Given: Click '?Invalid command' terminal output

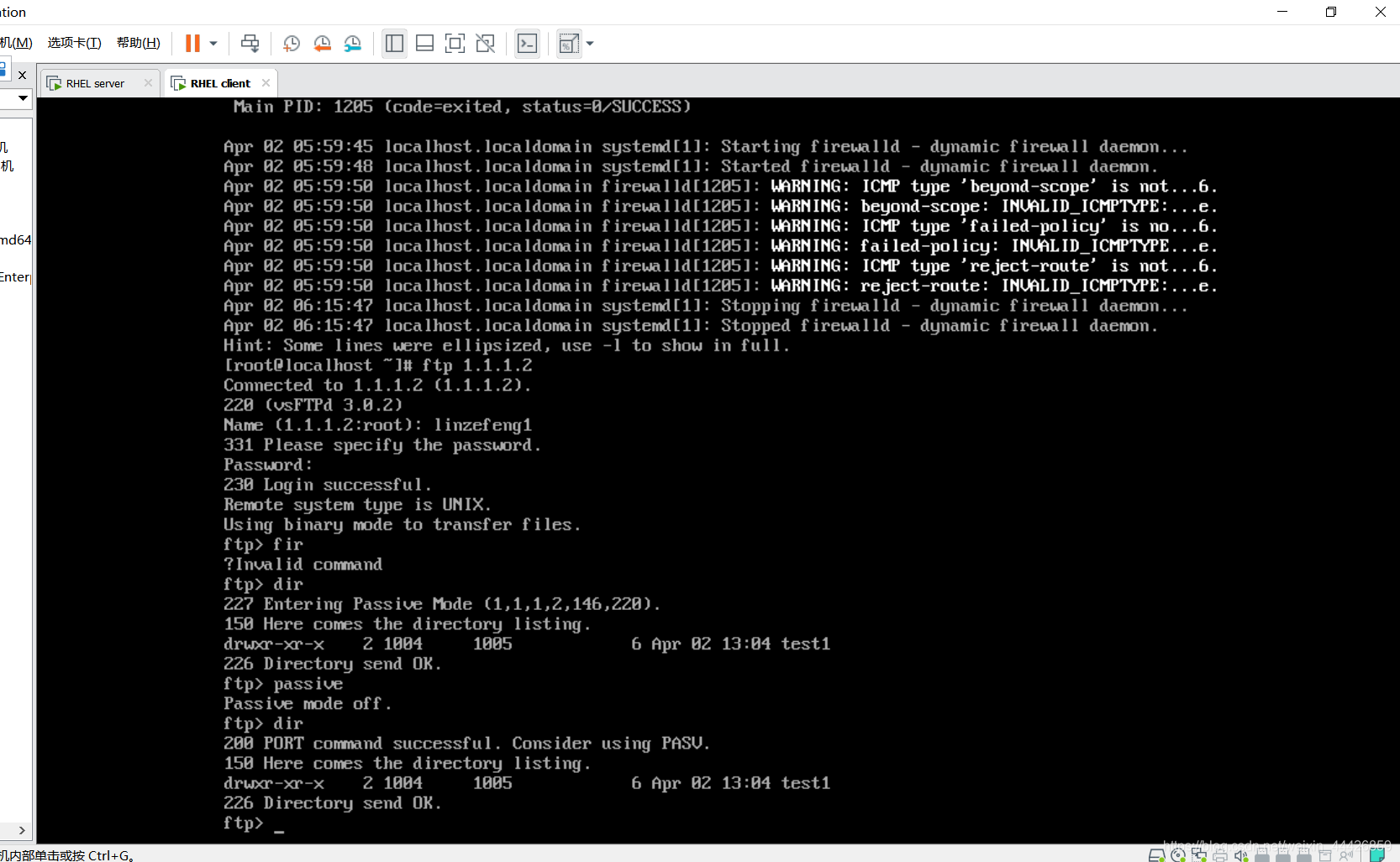Looking at the screenshot, I should pyautogui.click(x=303, y=565).
